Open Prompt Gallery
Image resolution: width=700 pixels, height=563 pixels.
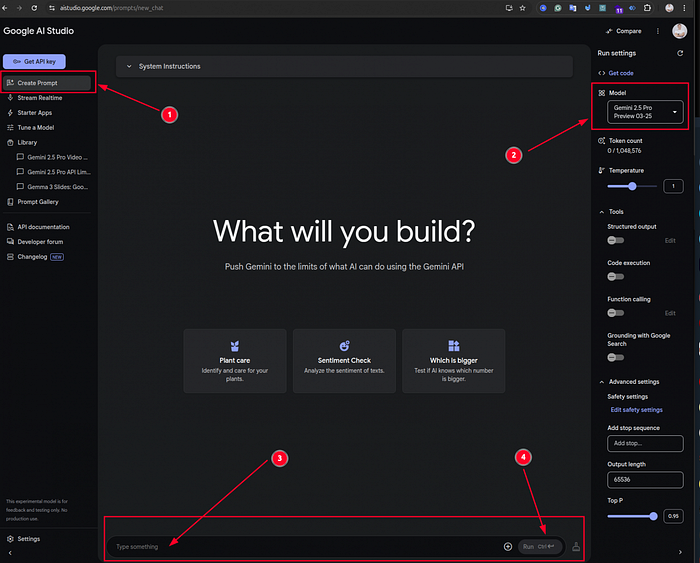coord(38,202)
